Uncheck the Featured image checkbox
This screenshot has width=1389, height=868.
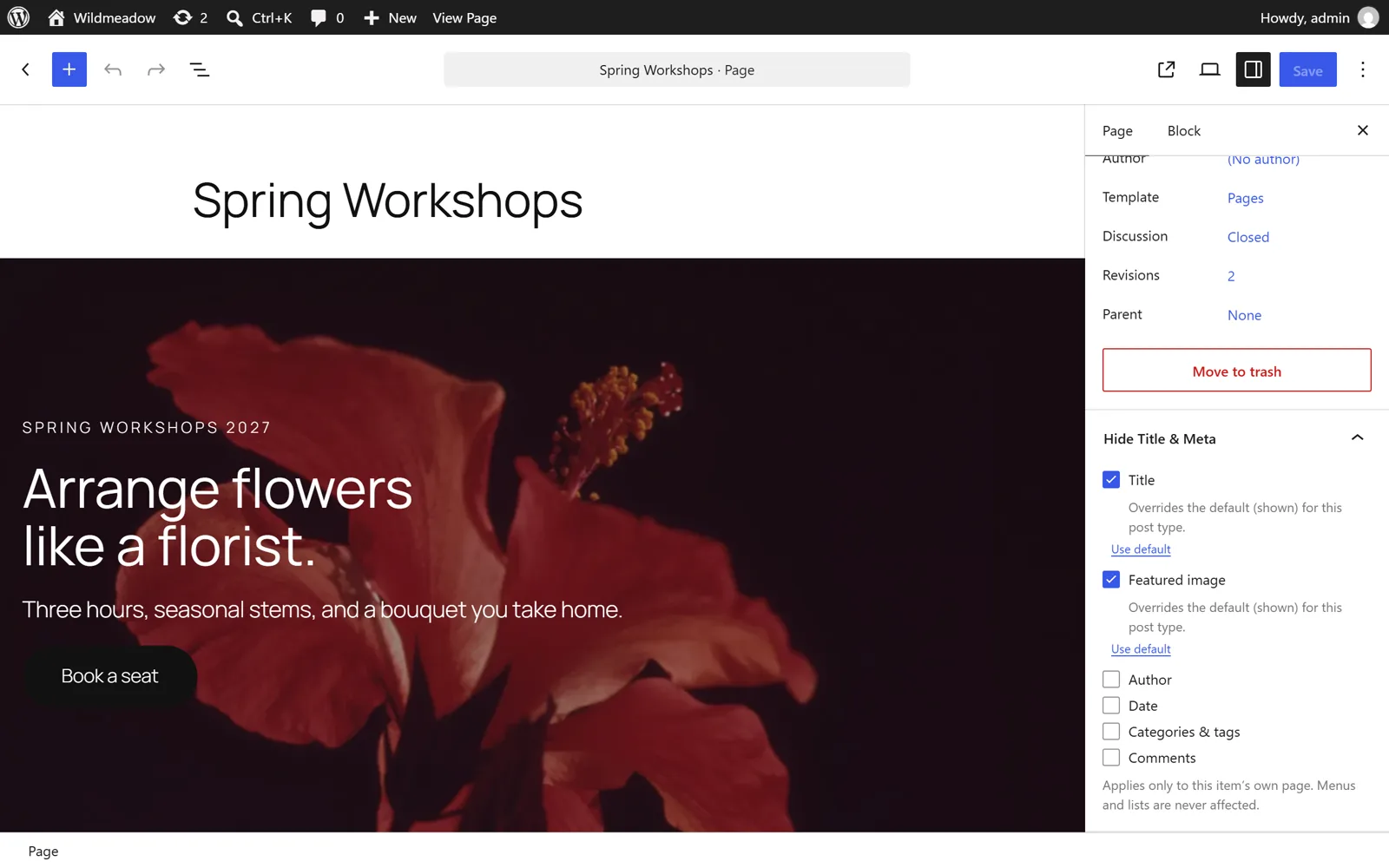[1111, 580]
